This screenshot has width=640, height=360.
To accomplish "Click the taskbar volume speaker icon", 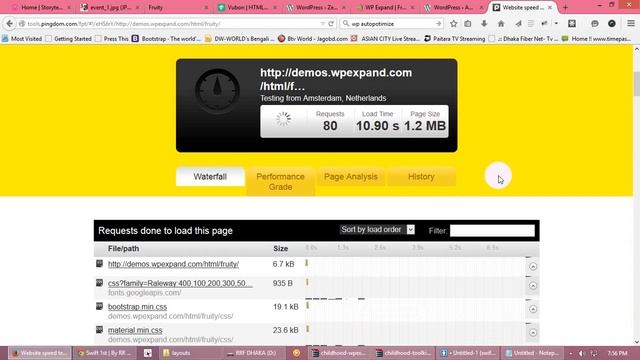I will click(582, 353).
